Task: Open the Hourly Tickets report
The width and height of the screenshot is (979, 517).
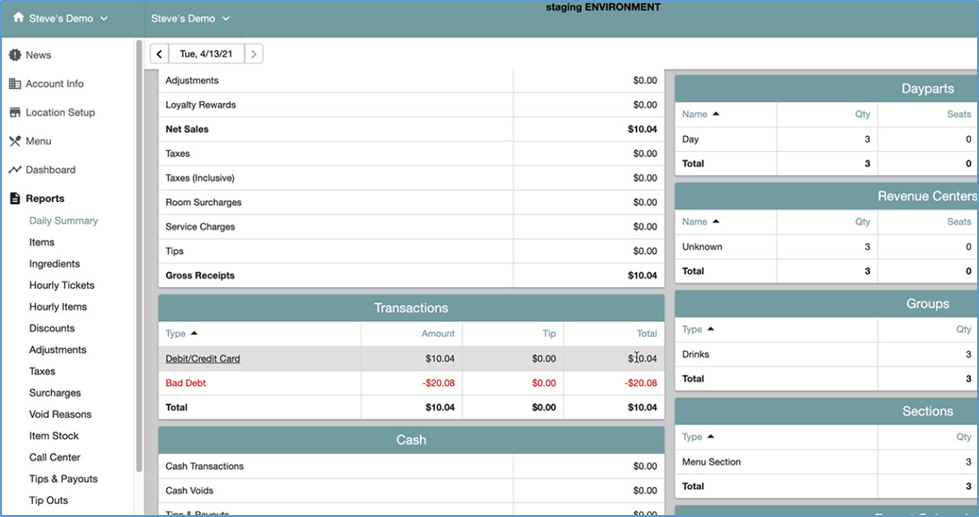Action: [64, 286]
